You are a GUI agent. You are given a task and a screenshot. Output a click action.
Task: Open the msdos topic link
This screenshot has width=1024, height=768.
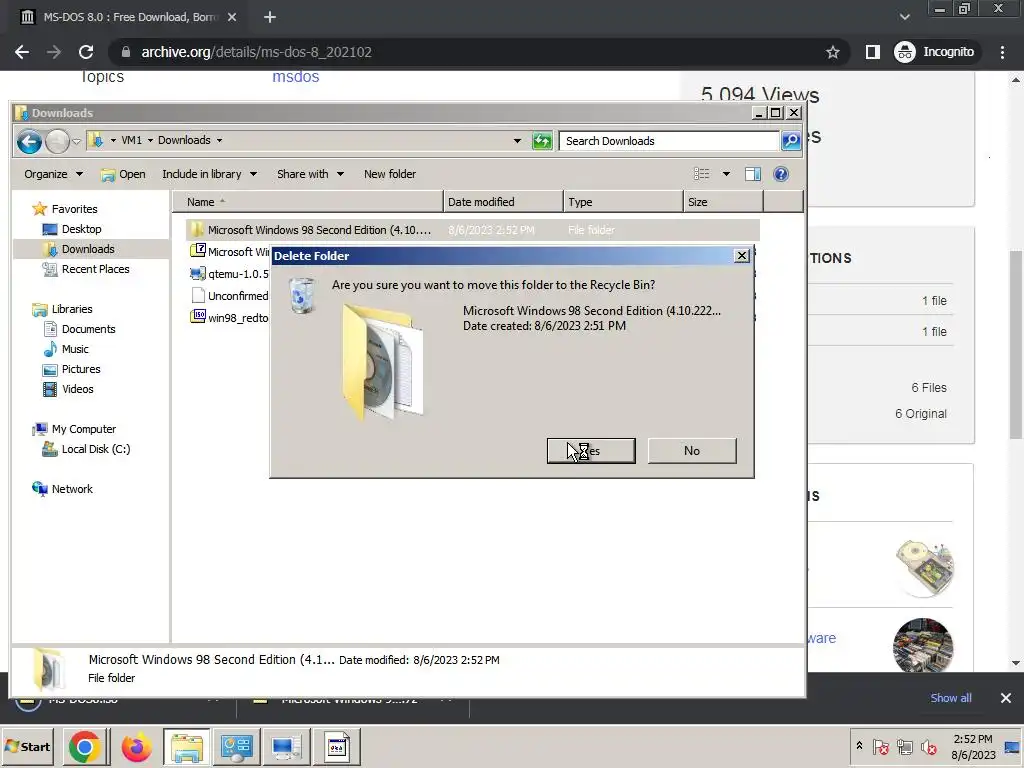pyautogui.click(x=296, y=76)
